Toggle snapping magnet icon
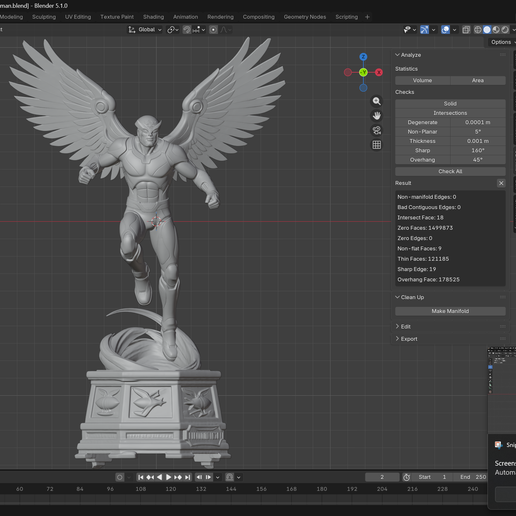Screen dimensions: 516x516 187,30
